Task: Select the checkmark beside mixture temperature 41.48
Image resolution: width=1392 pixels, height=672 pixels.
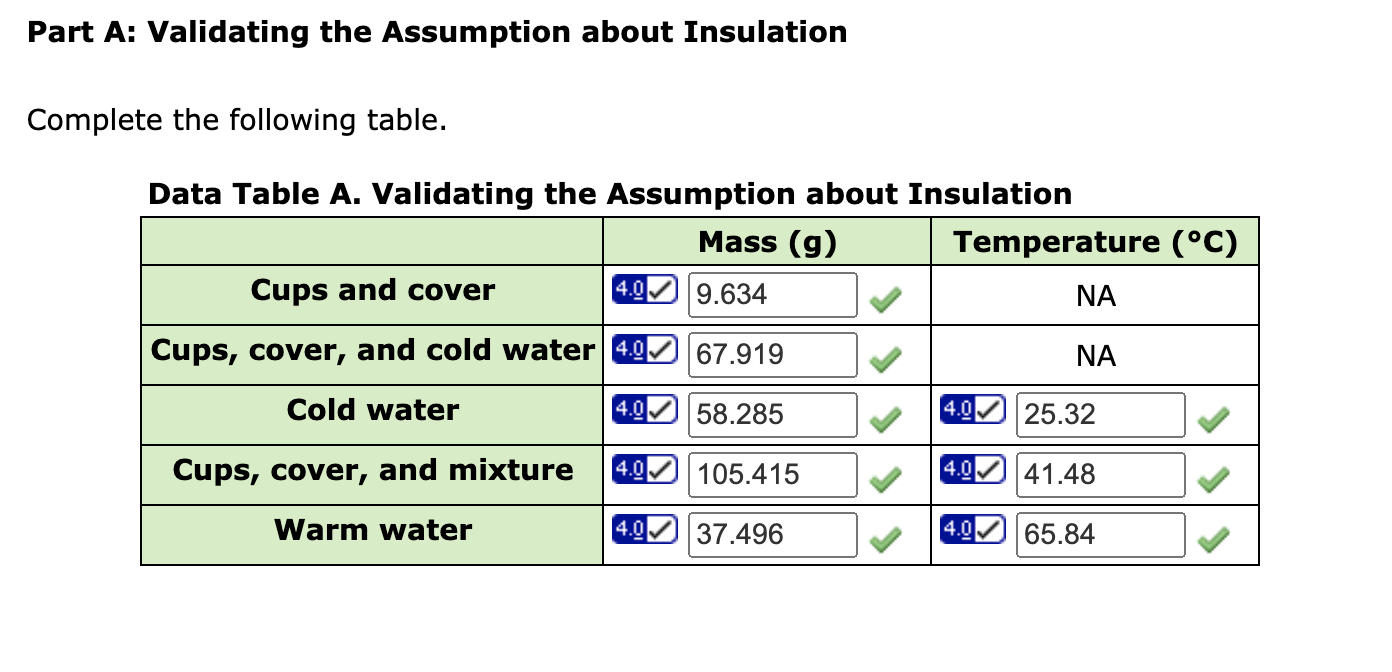Action: [x=1213, y=481]
